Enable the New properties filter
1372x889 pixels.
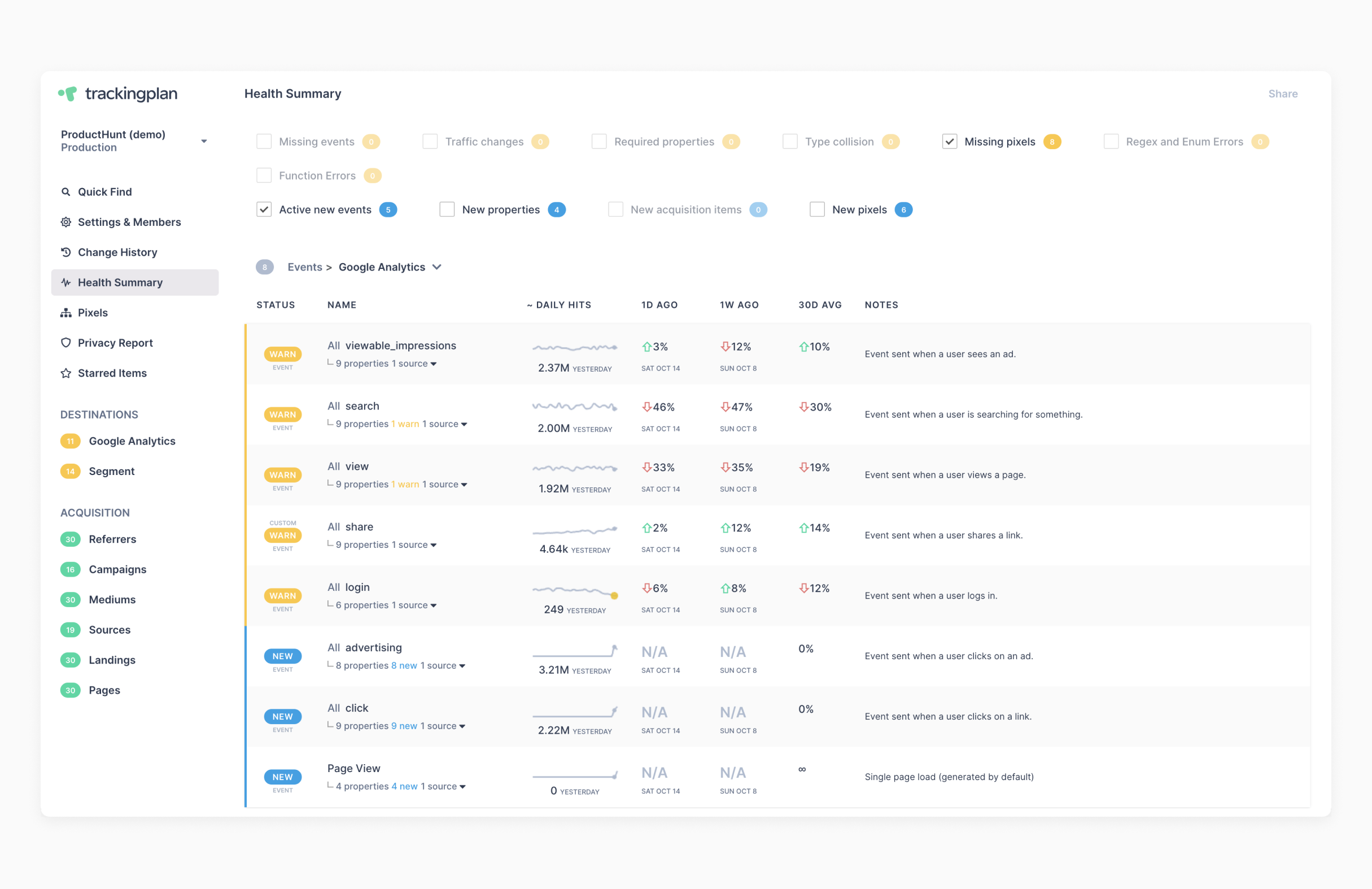(x=447, y=210)
